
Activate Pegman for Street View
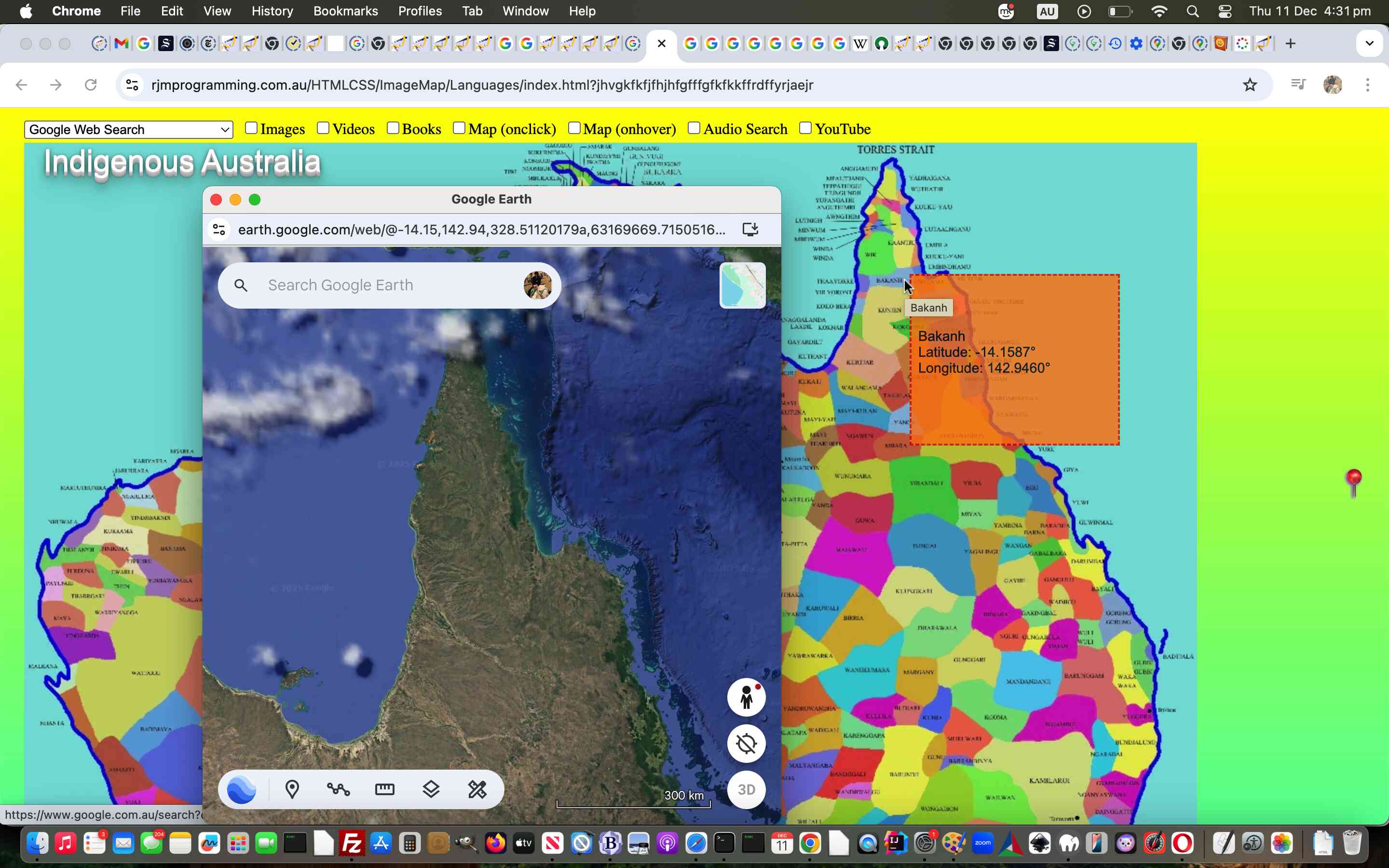pos(746,697)
